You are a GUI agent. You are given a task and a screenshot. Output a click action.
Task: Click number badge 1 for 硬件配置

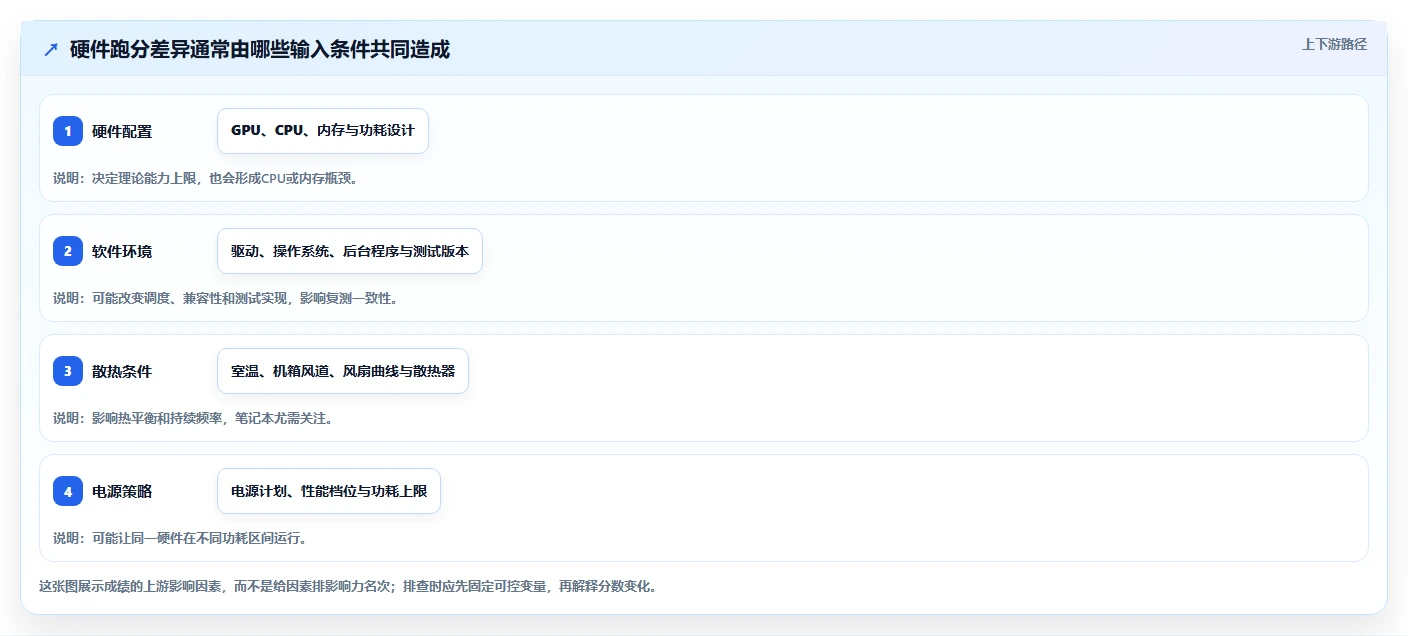[68, 131]
